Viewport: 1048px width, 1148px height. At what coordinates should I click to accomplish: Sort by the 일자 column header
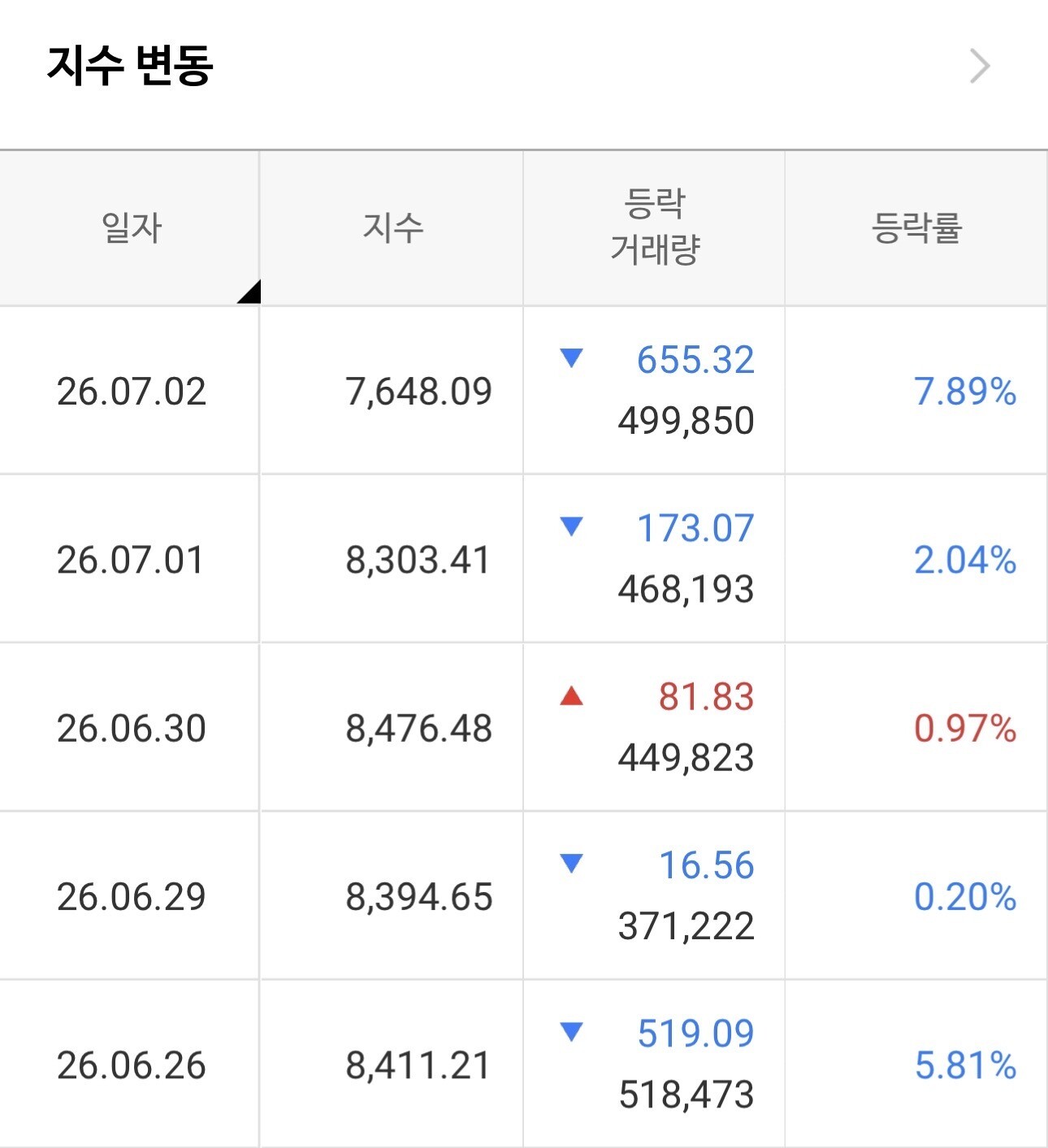tap(131, 227)
